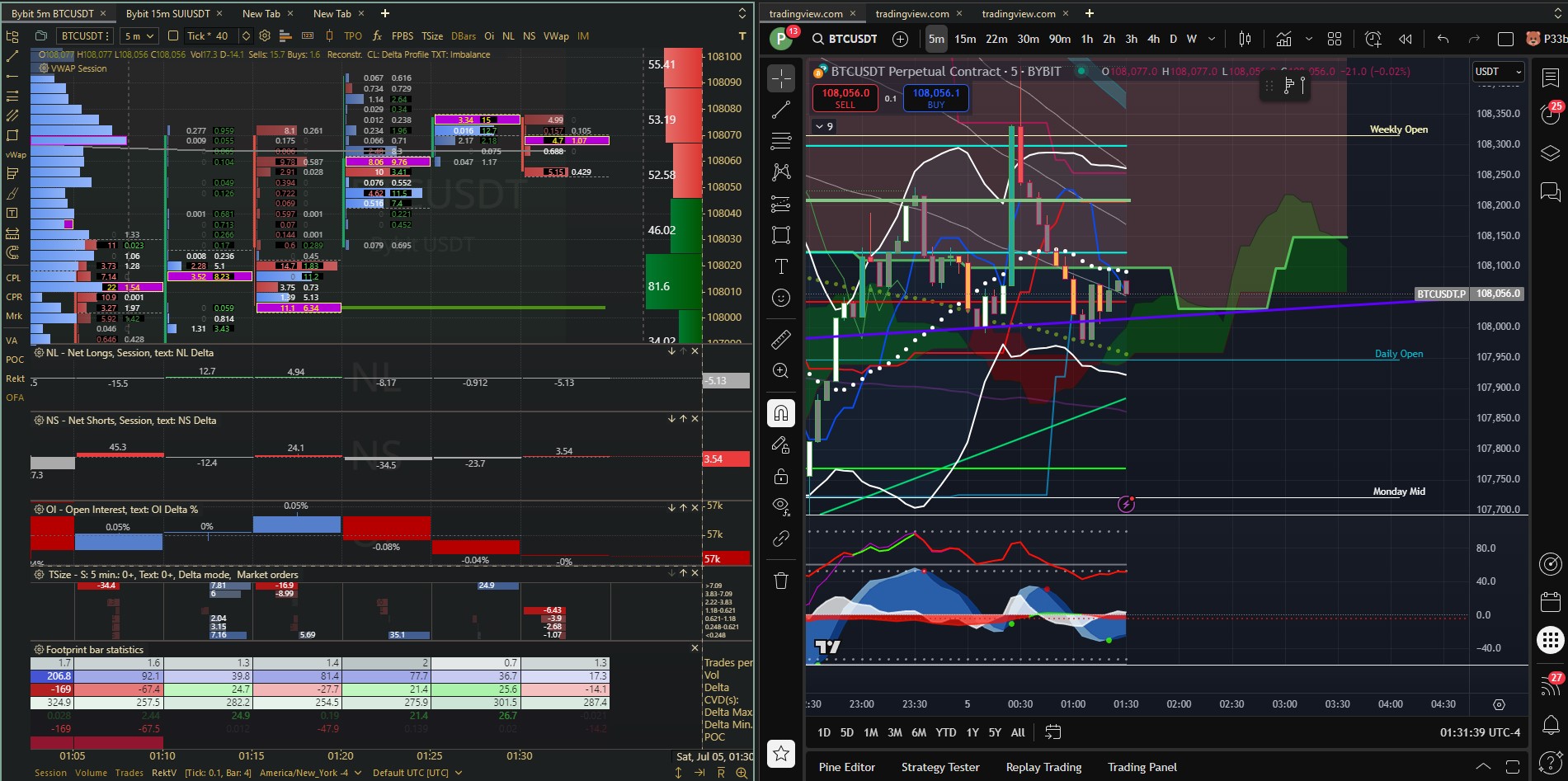1568x781 pixels.
Task: Click the compare symbol plus icon
Action: tap(901, 39)
